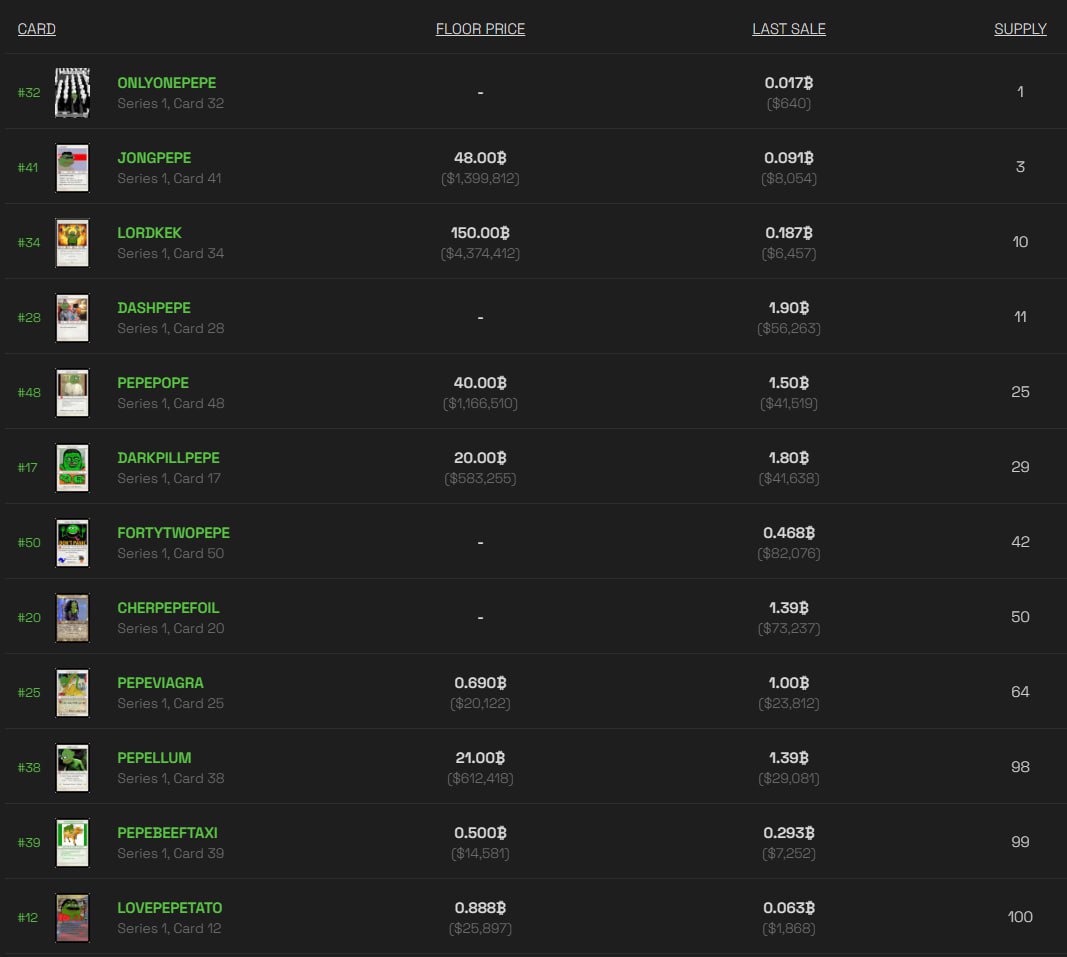Click PEPEBEEFTAXI floor price 0.500₿
The image size is (1067, 957).
point(480,832)
